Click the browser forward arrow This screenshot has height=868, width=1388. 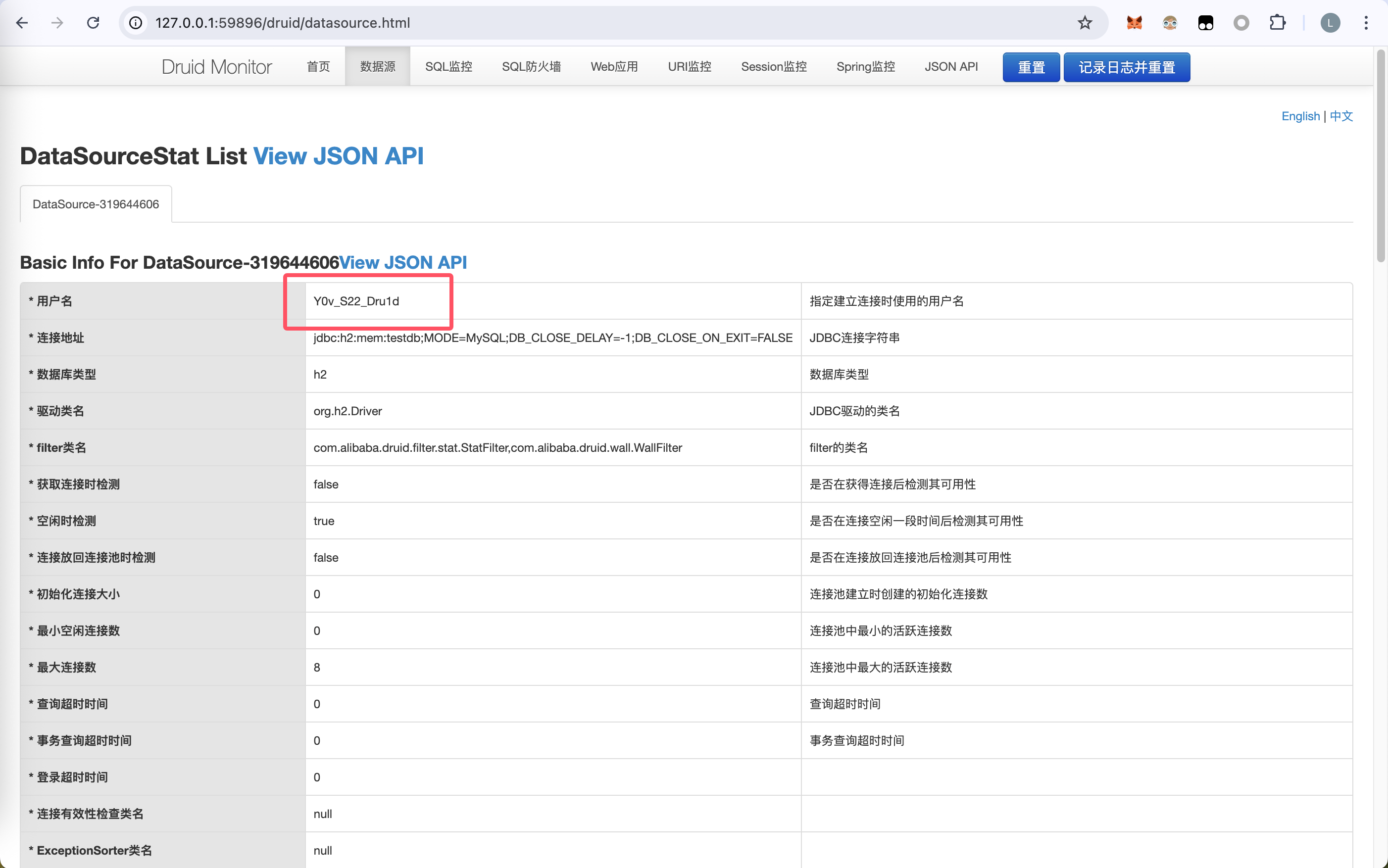pos(57,23)
